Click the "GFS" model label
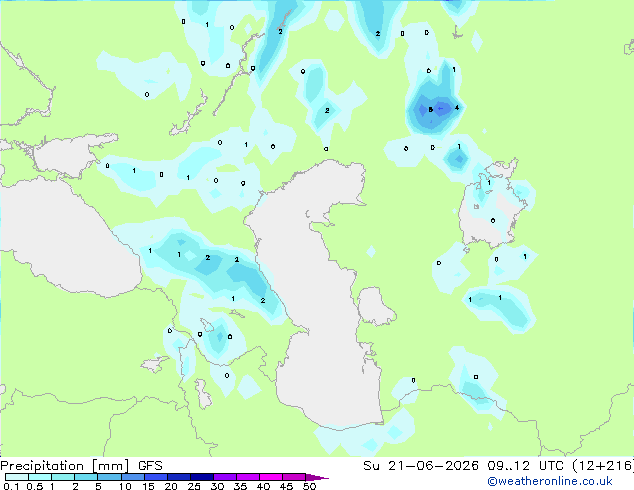 pos(150,466)
